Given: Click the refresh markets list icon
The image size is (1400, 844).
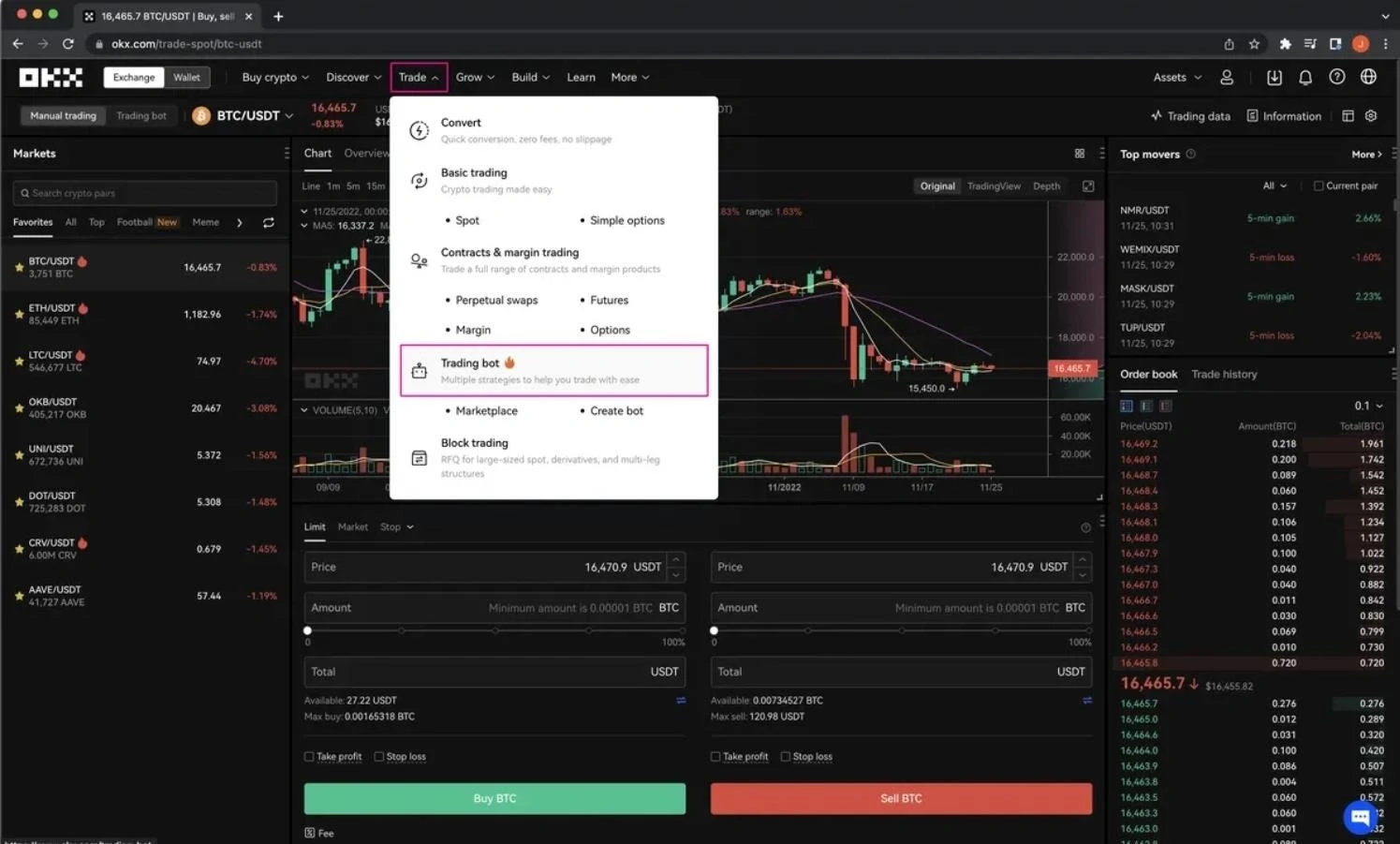Looking at the screenshot, I should click(268, 223).
